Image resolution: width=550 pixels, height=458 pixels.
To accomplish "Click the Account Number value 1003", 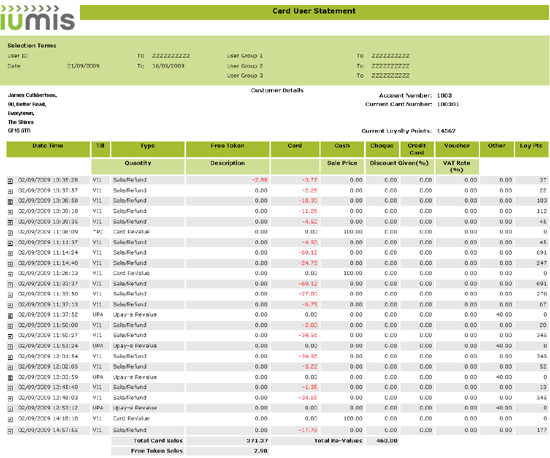I will pos(444,95).
